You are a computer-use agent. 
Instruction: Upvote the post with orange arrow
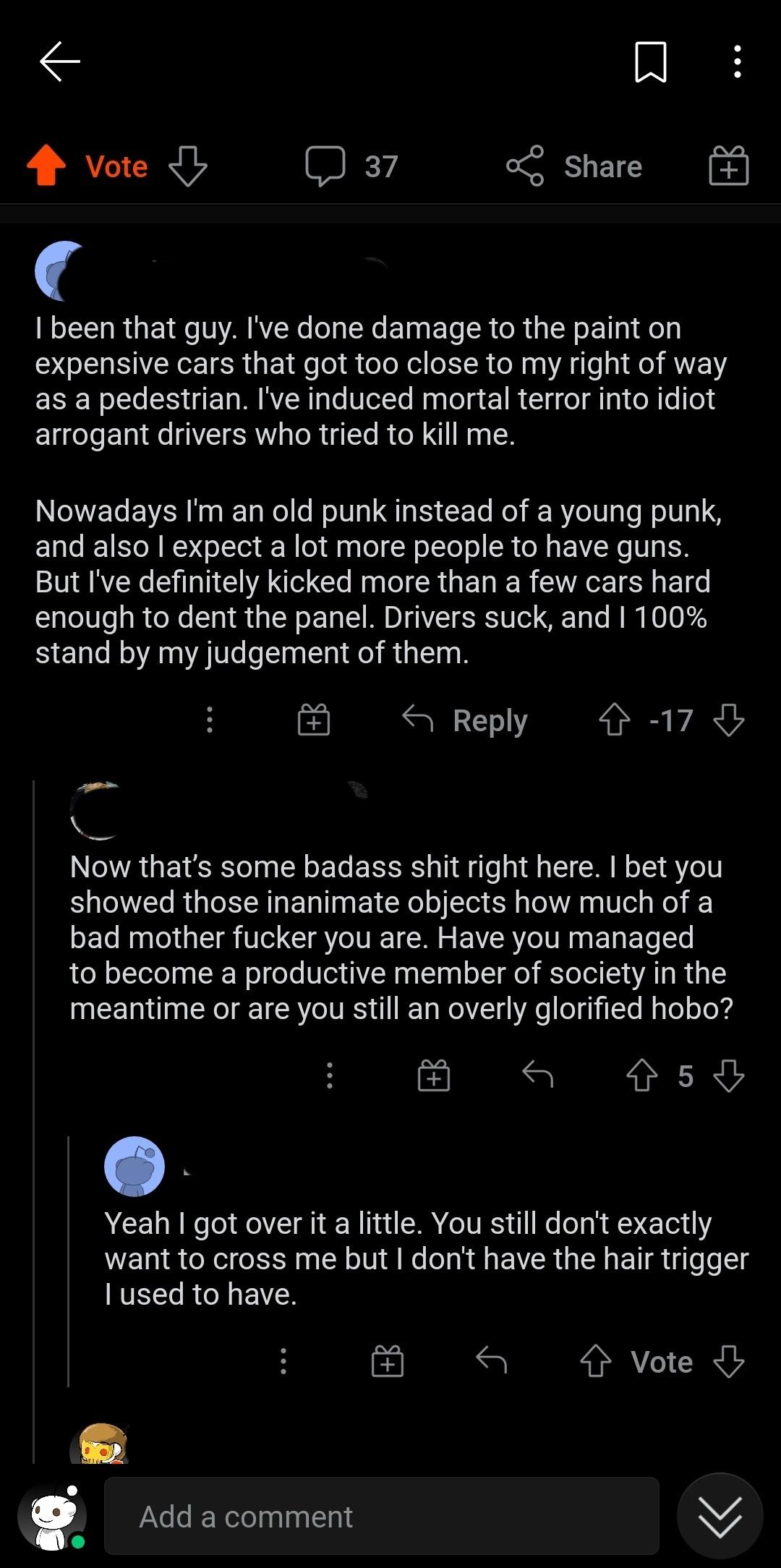(x=46, y=166)
